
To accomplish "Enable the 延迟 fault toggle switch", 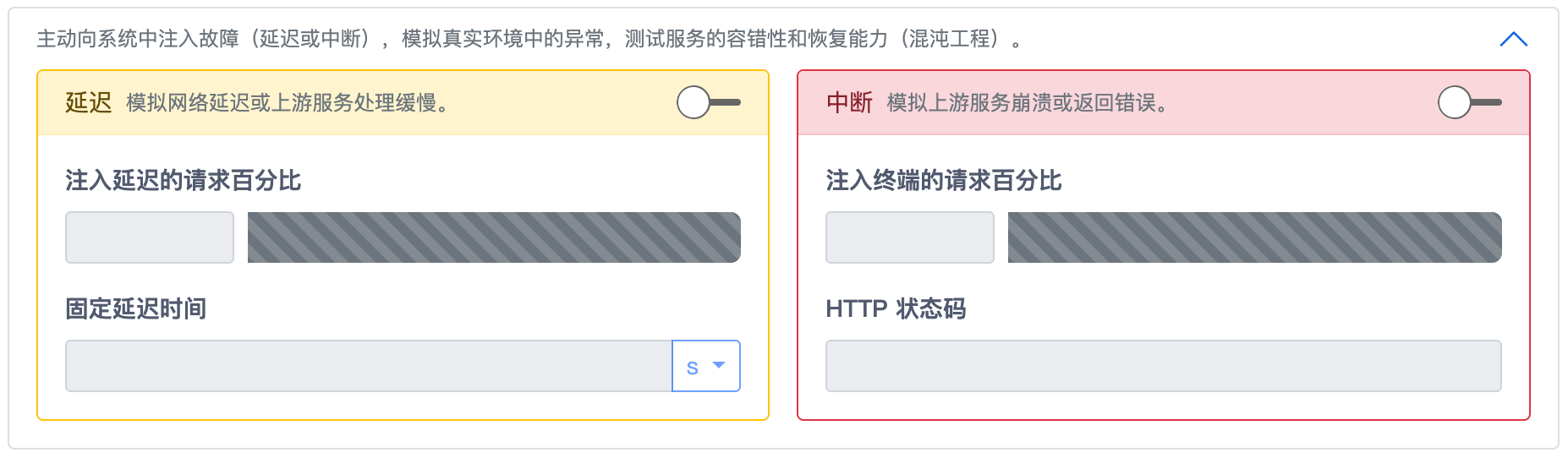I will (x=708, y=102).
